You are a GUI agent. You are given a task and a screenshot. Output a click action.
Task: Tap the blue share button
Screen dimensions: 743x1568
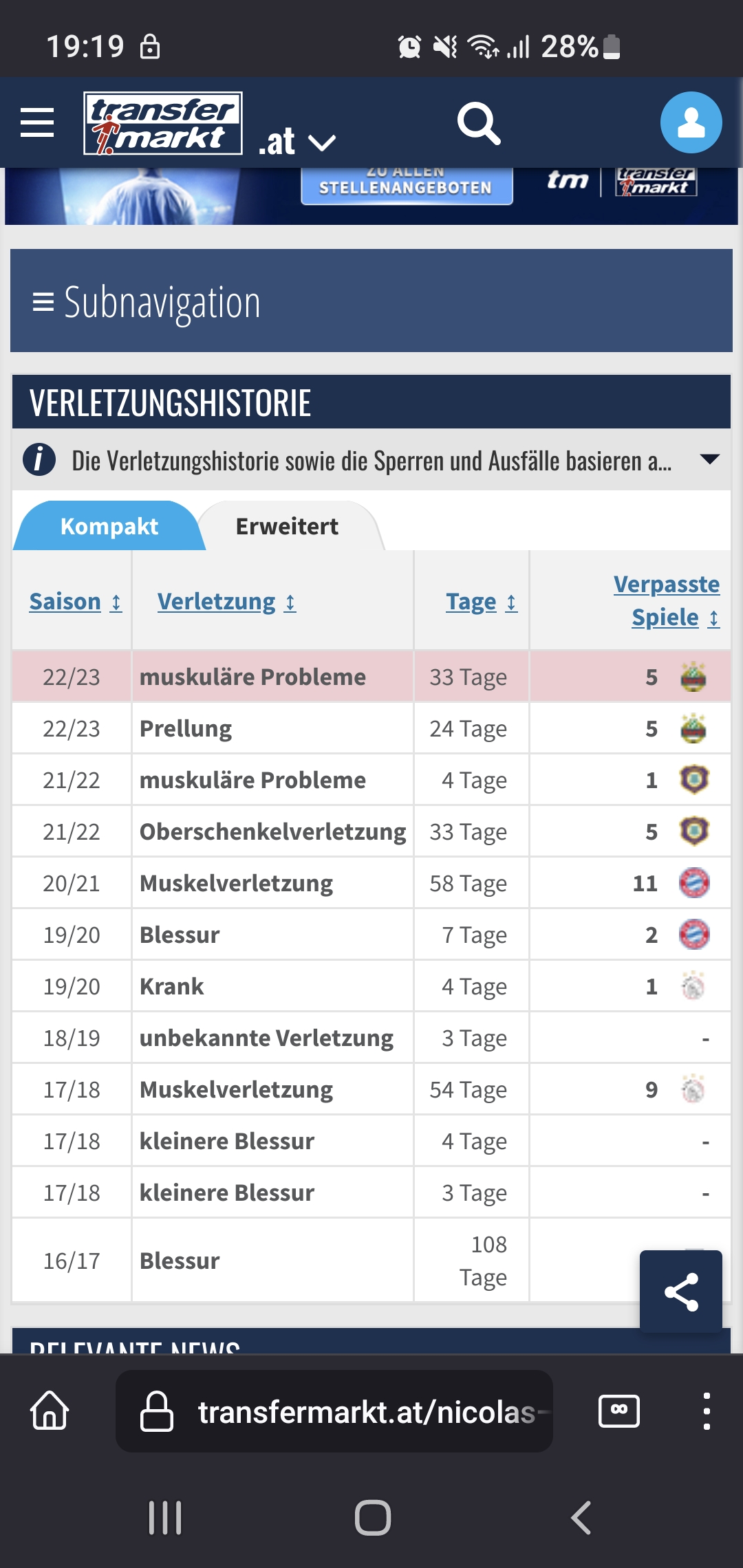click(x=681, y=1292)
